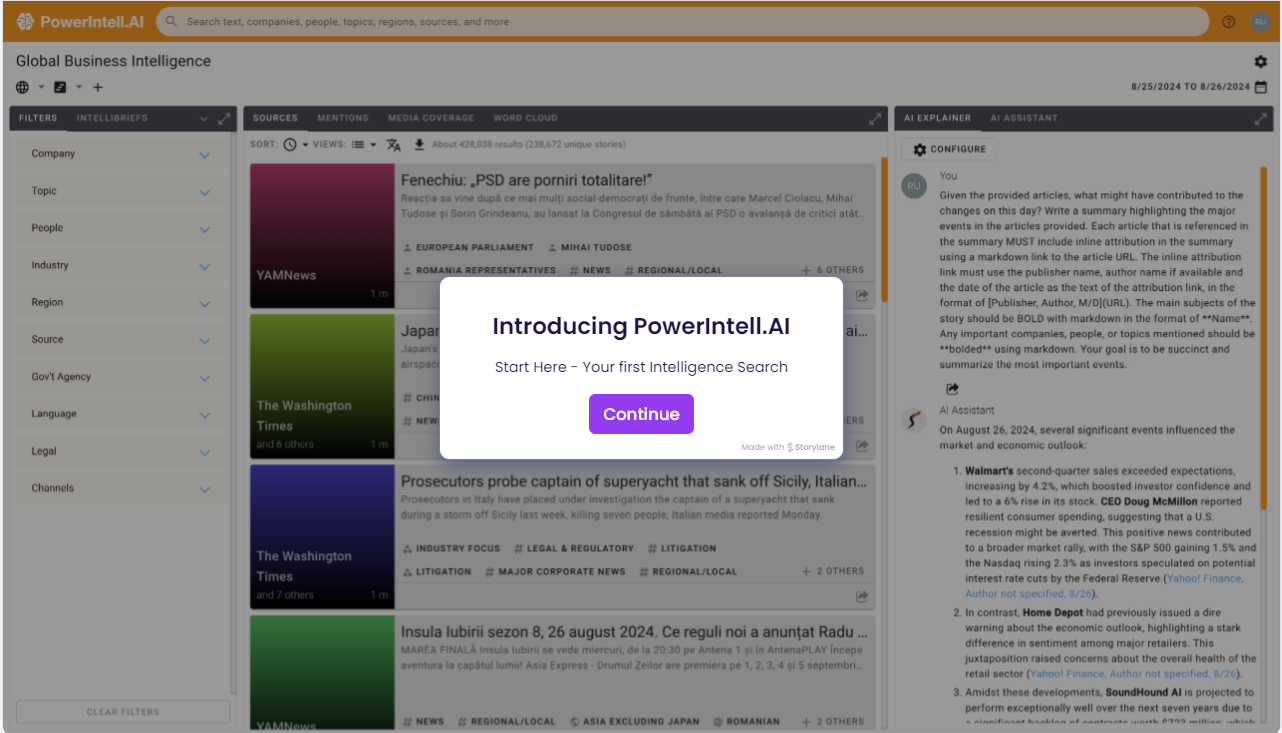Expand the Channels filter
1282x733 pixels.
[120, 488]
